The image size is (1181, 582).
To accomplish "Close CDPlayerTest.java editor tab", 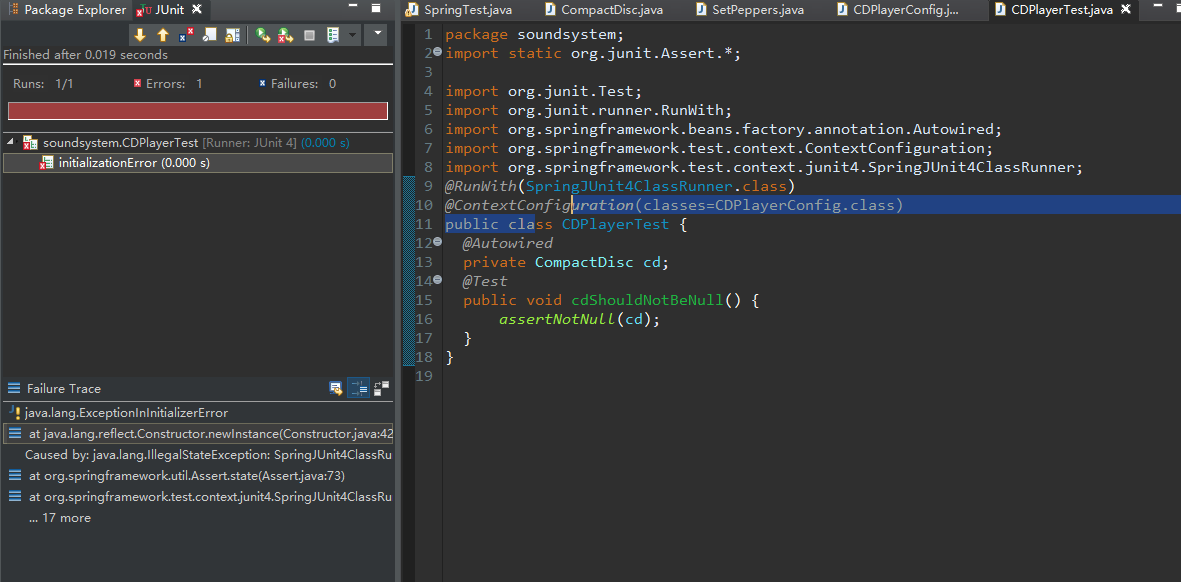I will pos(1127,10).
